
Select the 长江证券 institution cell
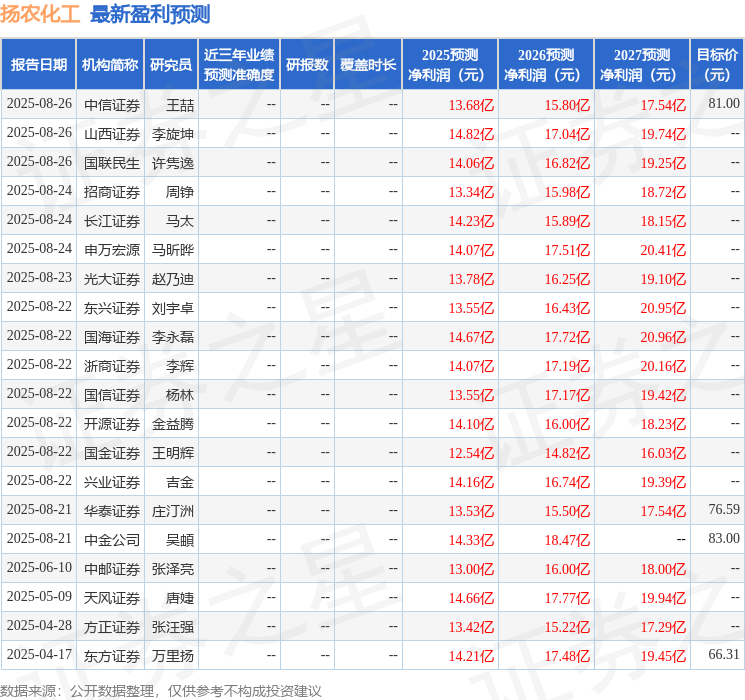coord(112,221)
